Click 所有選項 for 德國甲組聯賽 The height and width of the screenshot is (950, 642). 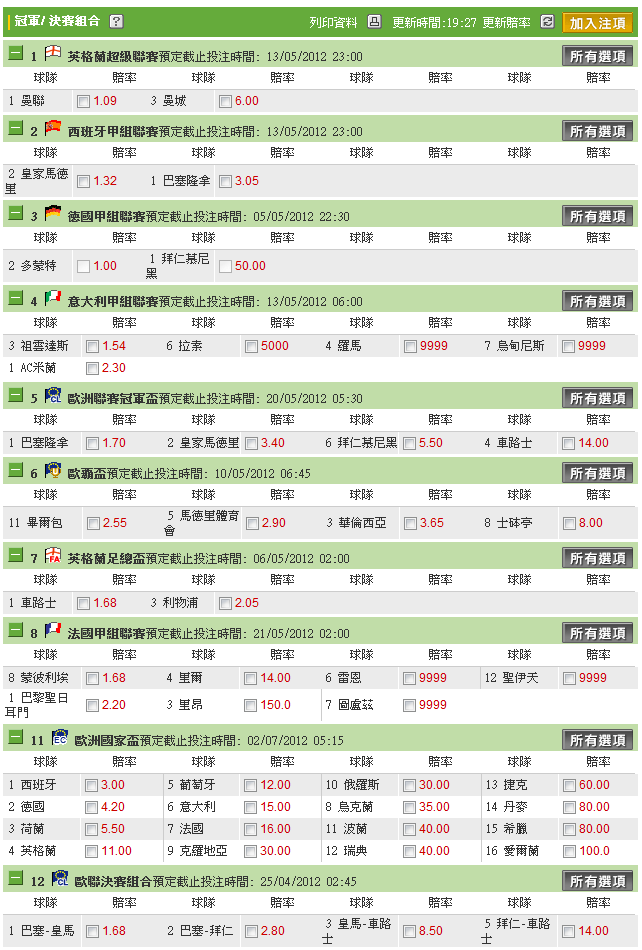click(x=598, y=216)
